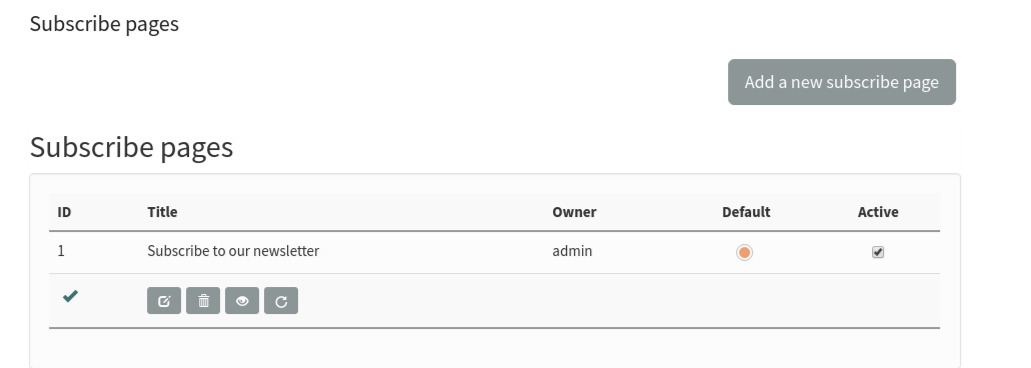Click the Default column header
Screen dimensions: 1031x368
[x=746, y=212]
